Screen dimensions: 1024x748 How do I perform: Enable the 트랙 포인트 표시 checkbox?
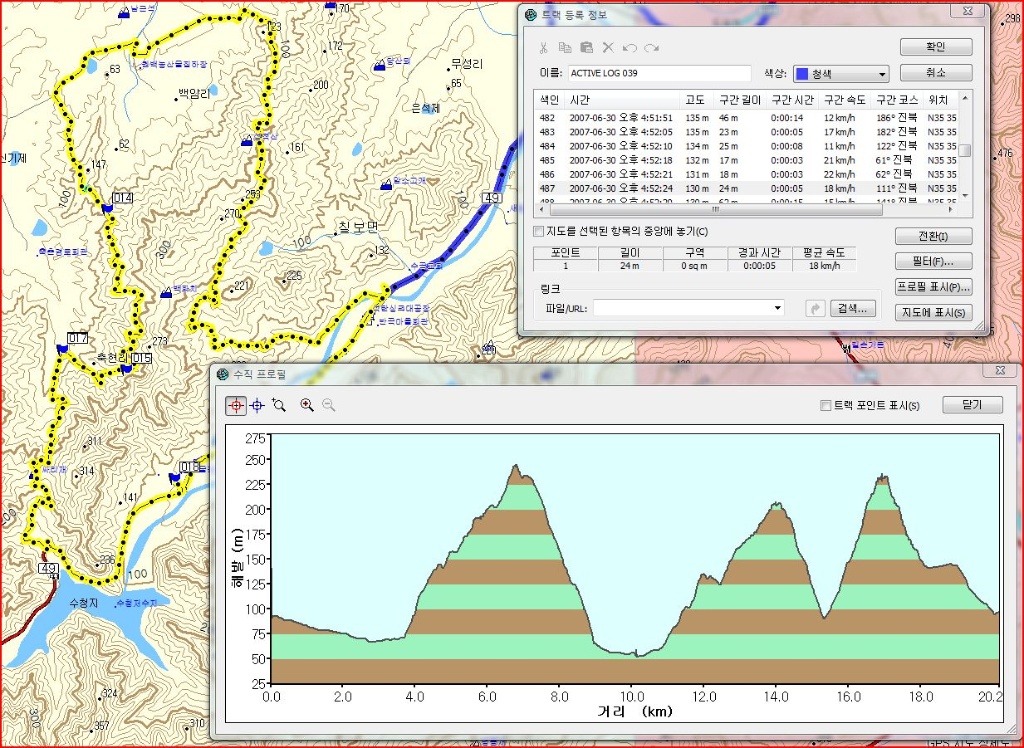pos(825,406)
